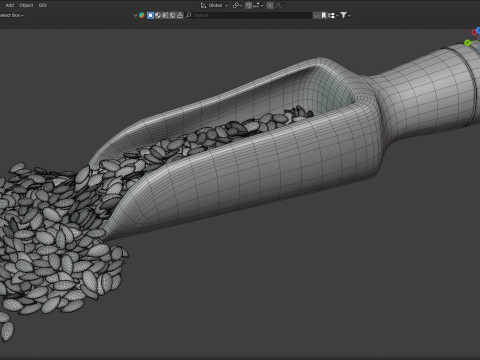The image size is (480, 360).
Task: Toggle the snapping magnet button
Action: pyautogui.click(x=249, y=5)
